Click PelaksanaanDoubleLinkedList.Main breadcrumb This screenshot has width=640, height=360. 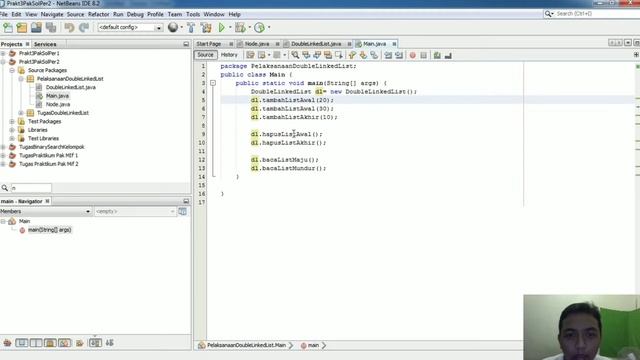click(246, 345)
